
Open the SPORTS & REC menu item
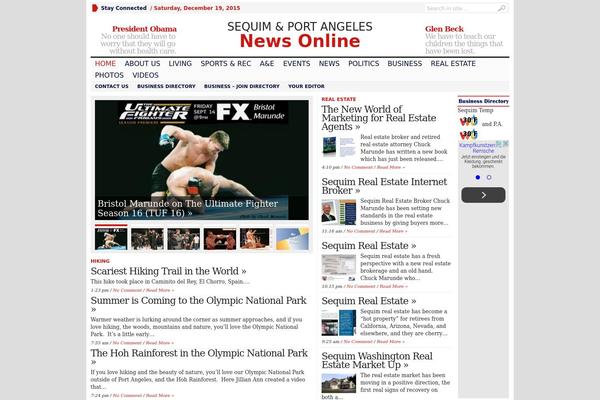click(x=226, y=64)
